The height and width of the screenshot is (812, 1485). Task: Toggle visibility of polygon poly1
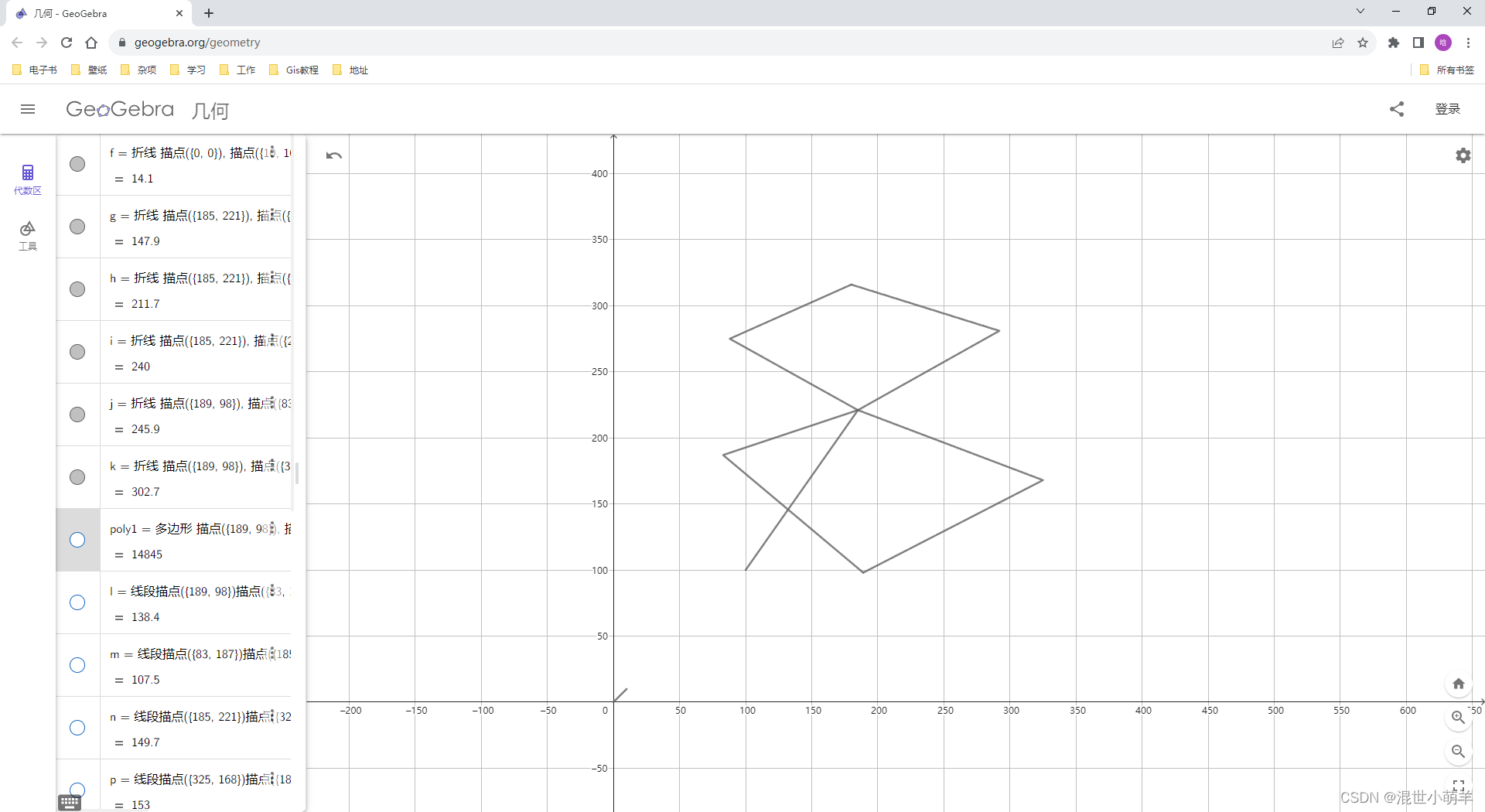(77, 540)
